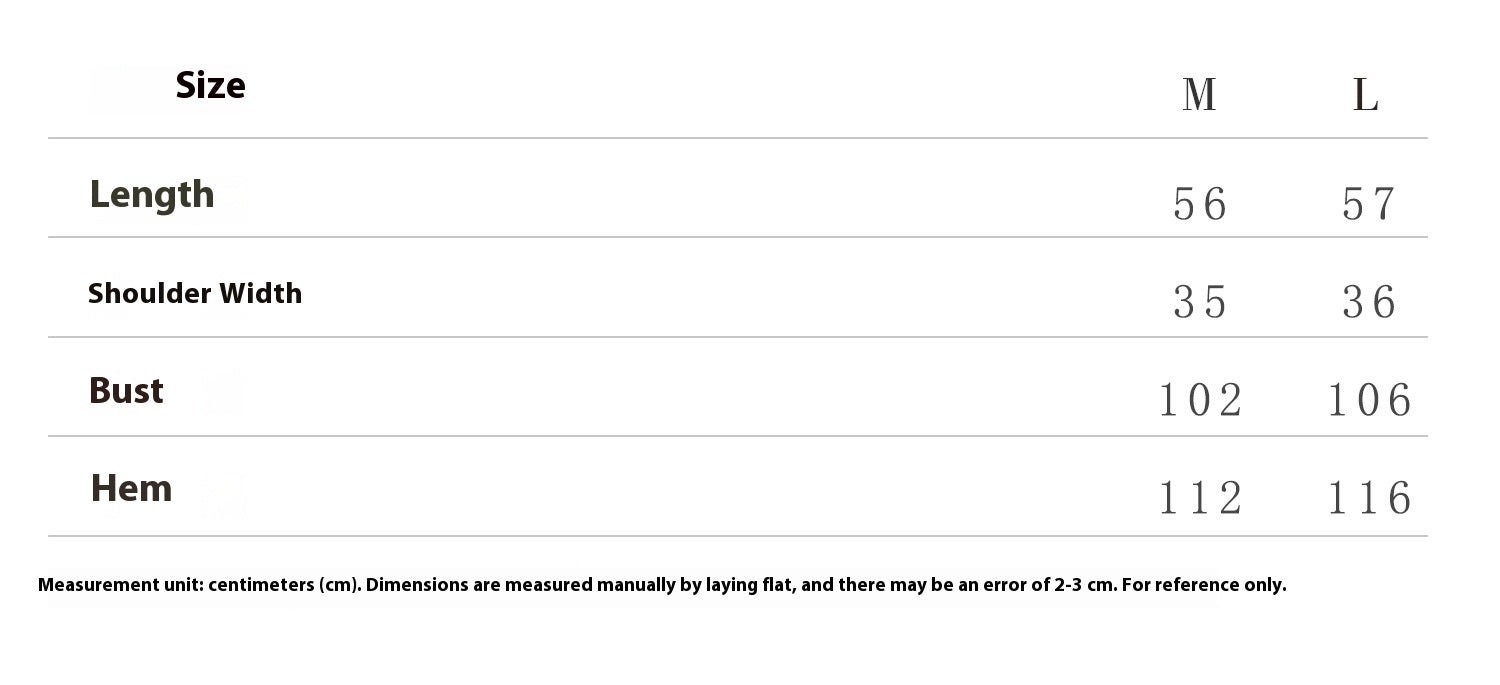Click the Bust value 102
1500x685 pixels.
tap(1200, 401)
